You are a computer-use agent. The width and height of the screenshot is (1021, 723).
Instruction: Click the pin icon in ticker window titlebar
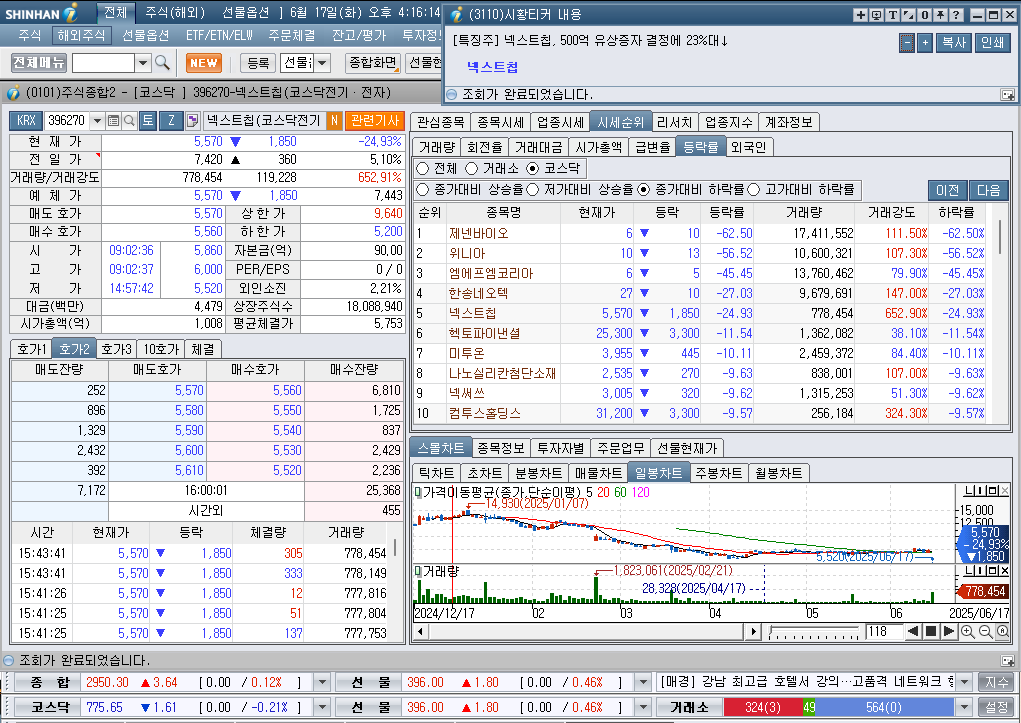click(940, 14)
